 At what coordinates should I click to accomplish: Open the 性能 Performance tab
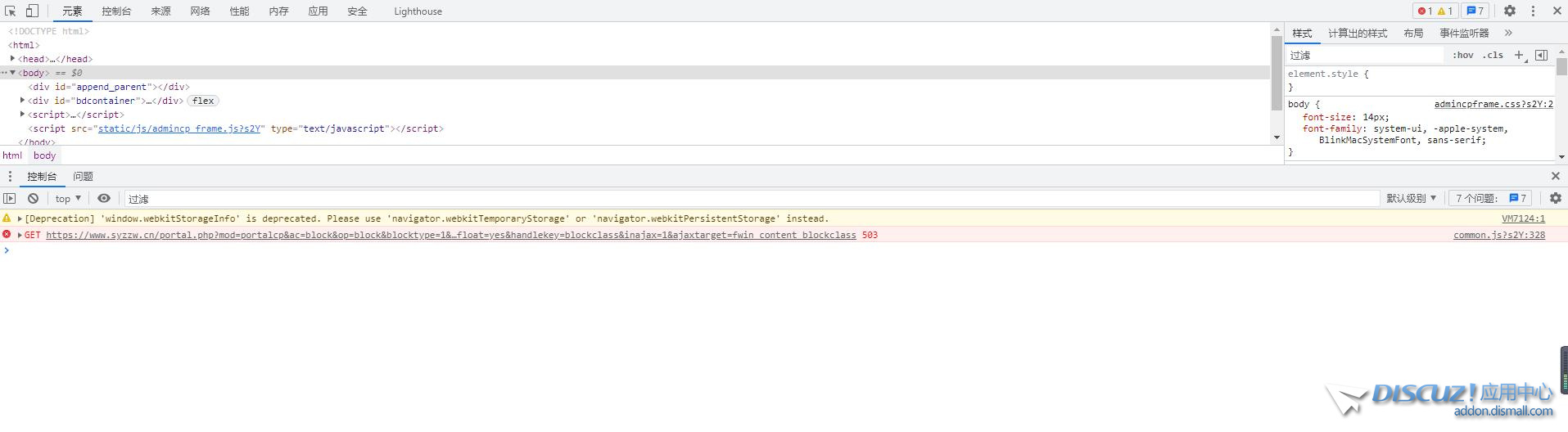pos(239,11)
